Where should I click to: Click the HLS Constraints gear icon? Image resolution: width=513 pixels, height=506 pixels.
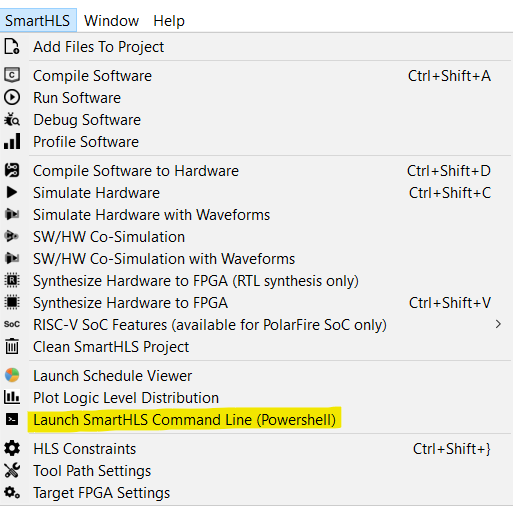pos(12,448)
